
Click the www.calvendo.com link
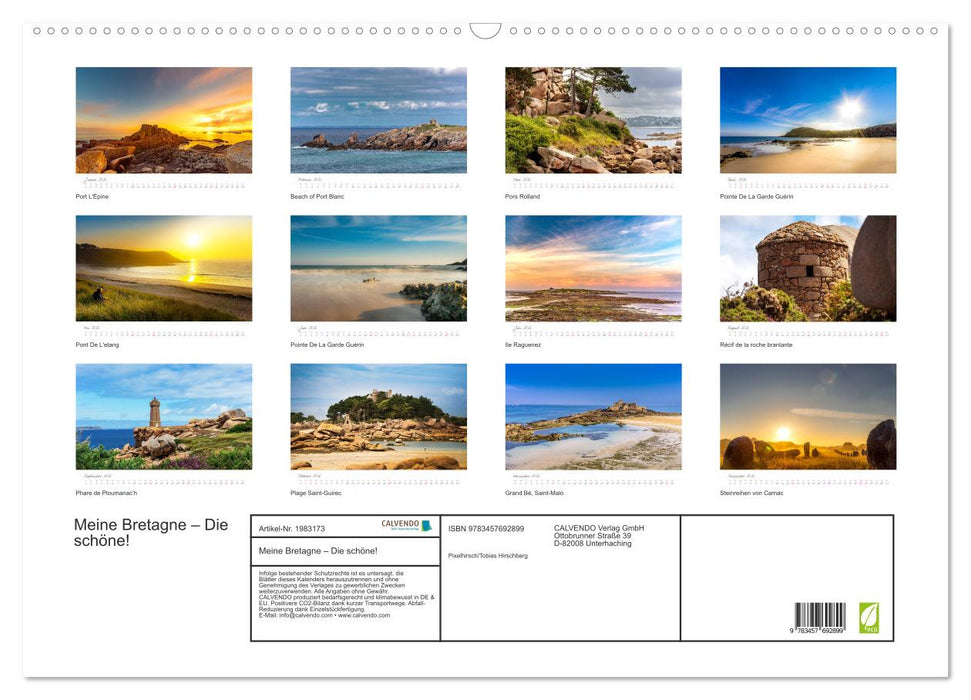(x=363, y=614)
